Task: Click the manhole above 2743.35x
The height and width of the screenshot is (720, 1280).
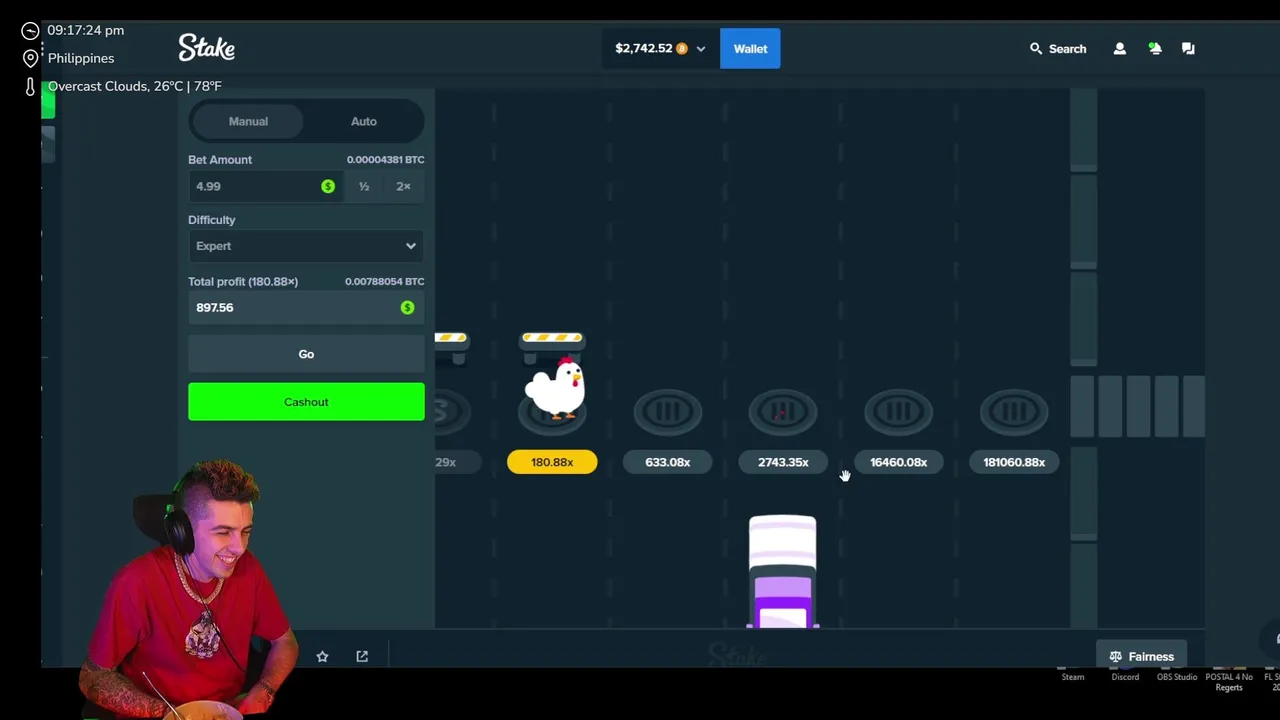Action: click(x=783, y=411)
